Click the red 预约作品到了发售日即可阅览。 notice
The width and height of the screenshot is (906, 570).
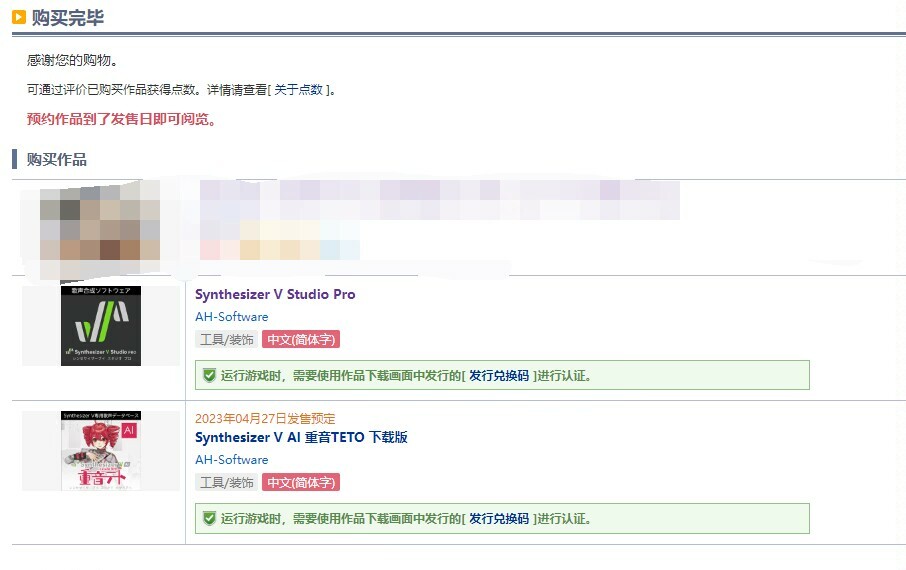click(121, 120)
